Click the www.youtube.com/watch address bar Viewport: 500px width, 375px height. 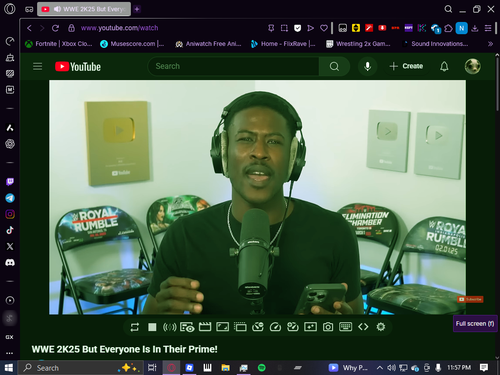[x=119, y=28]
